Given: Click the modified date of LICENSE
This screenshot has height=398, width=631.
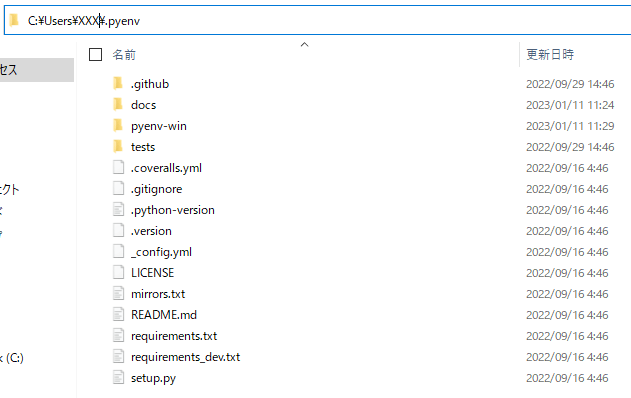Looking at the screenshot, I should (x=567, y=273).
